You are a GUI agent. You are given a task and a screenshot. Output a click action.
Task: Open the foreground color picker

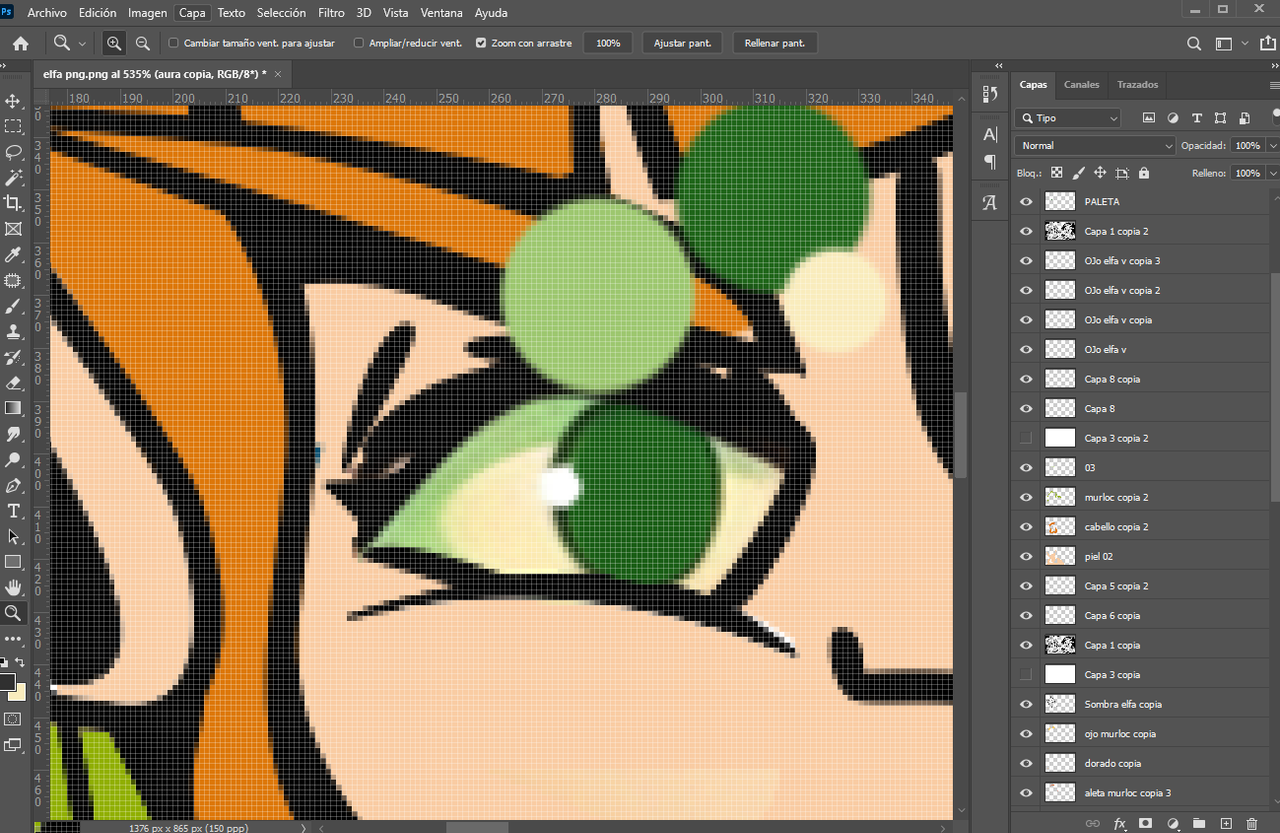[7, 683]
